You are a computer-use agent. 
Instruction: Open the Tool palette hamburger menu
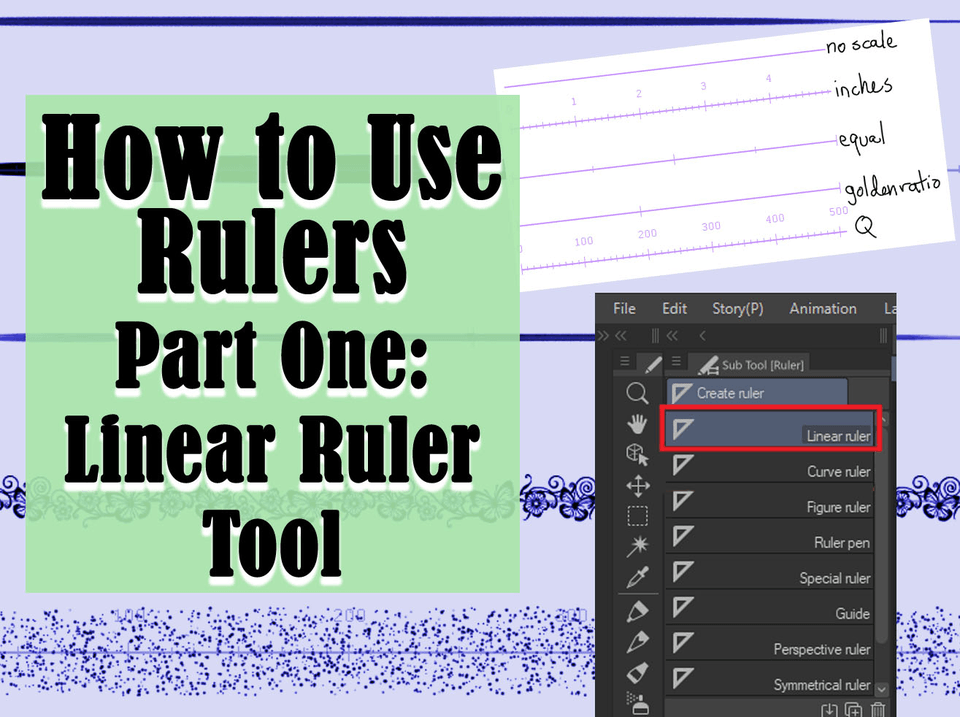click(x=624, y=361)
